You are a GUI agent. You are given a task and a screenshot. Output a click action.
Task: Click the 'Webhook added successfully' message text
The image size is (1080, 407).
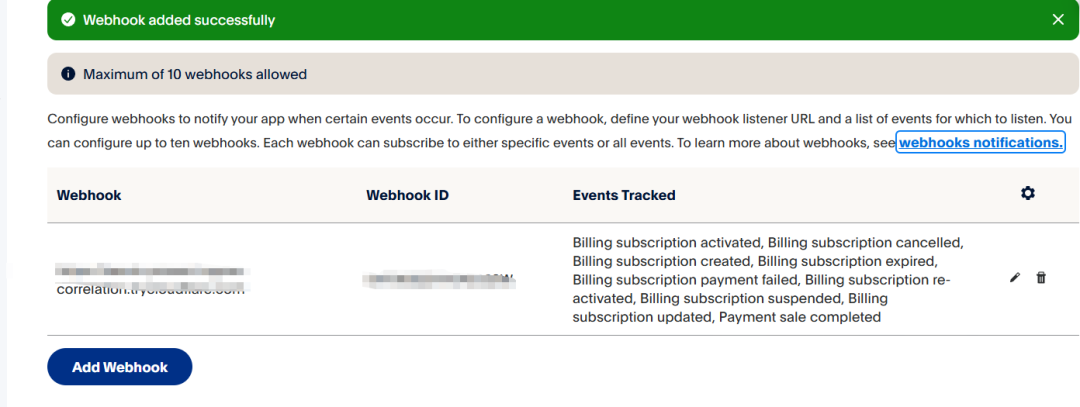pos(179,20)
